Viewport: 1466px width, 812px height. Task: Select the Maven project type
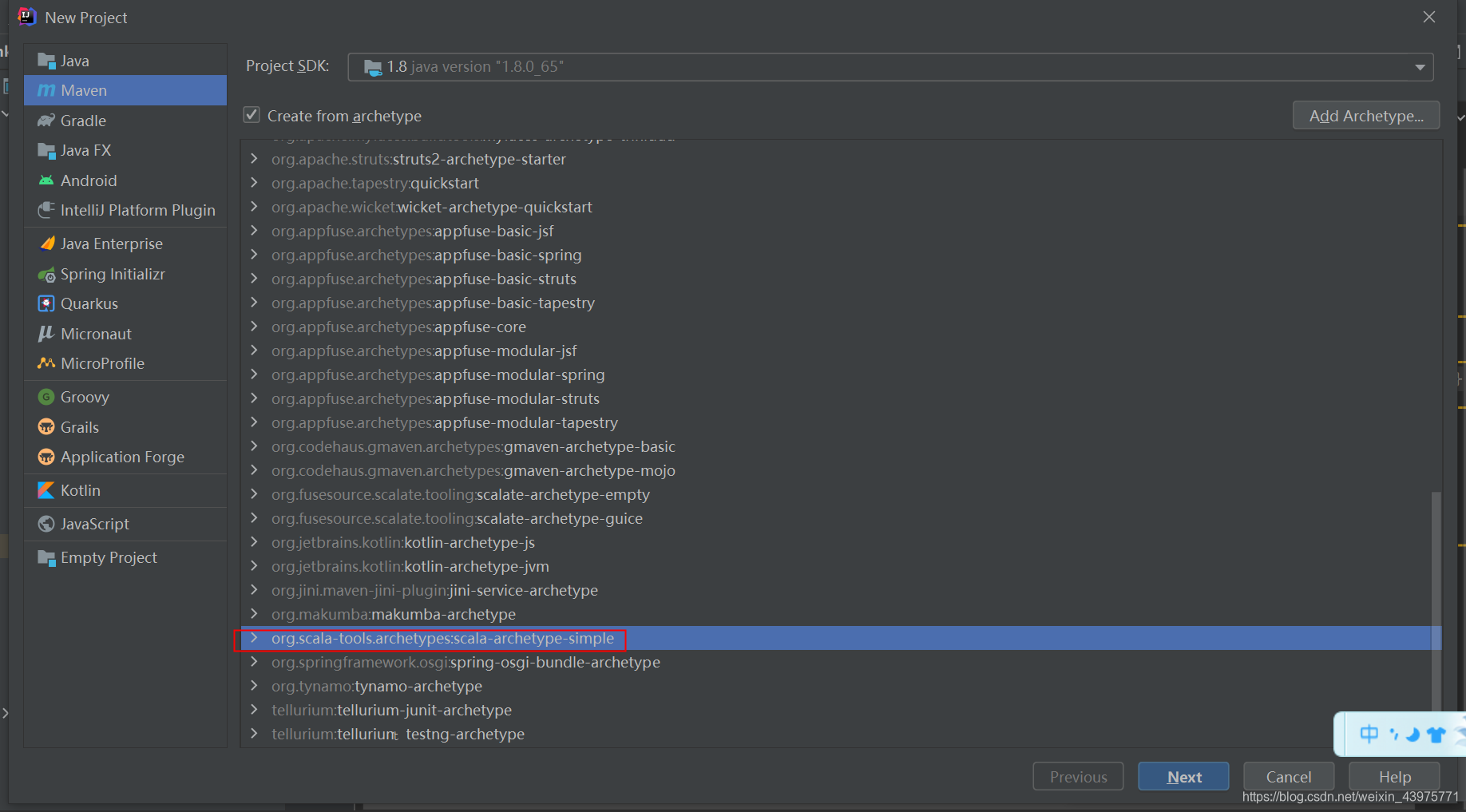point(125,90)
